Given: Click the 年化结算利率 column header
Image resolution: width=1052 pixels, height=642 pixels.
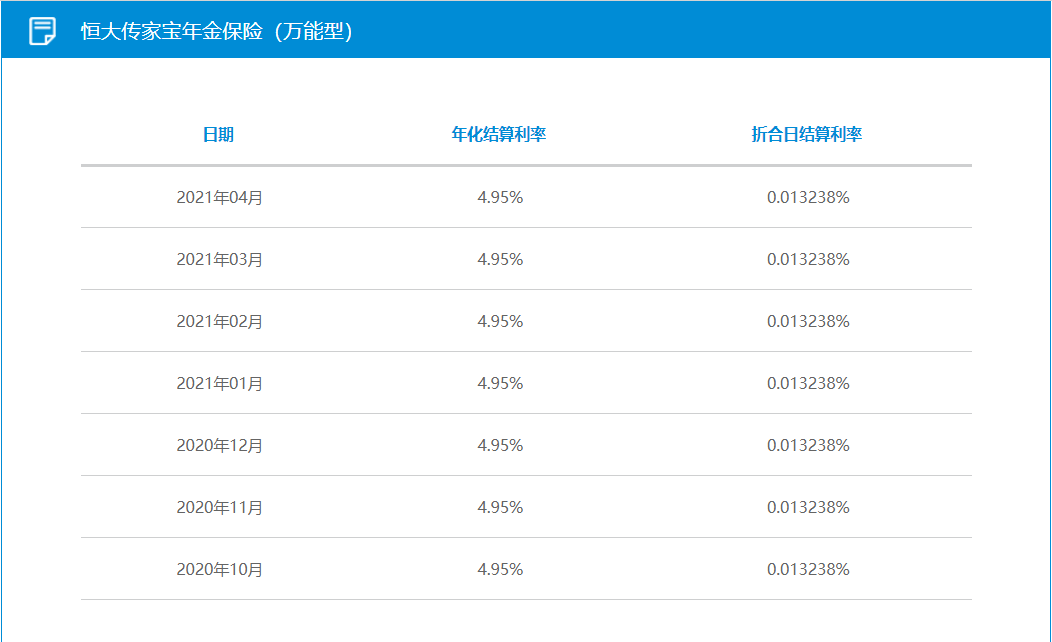Looking at the screenshot, I should 499,135.
